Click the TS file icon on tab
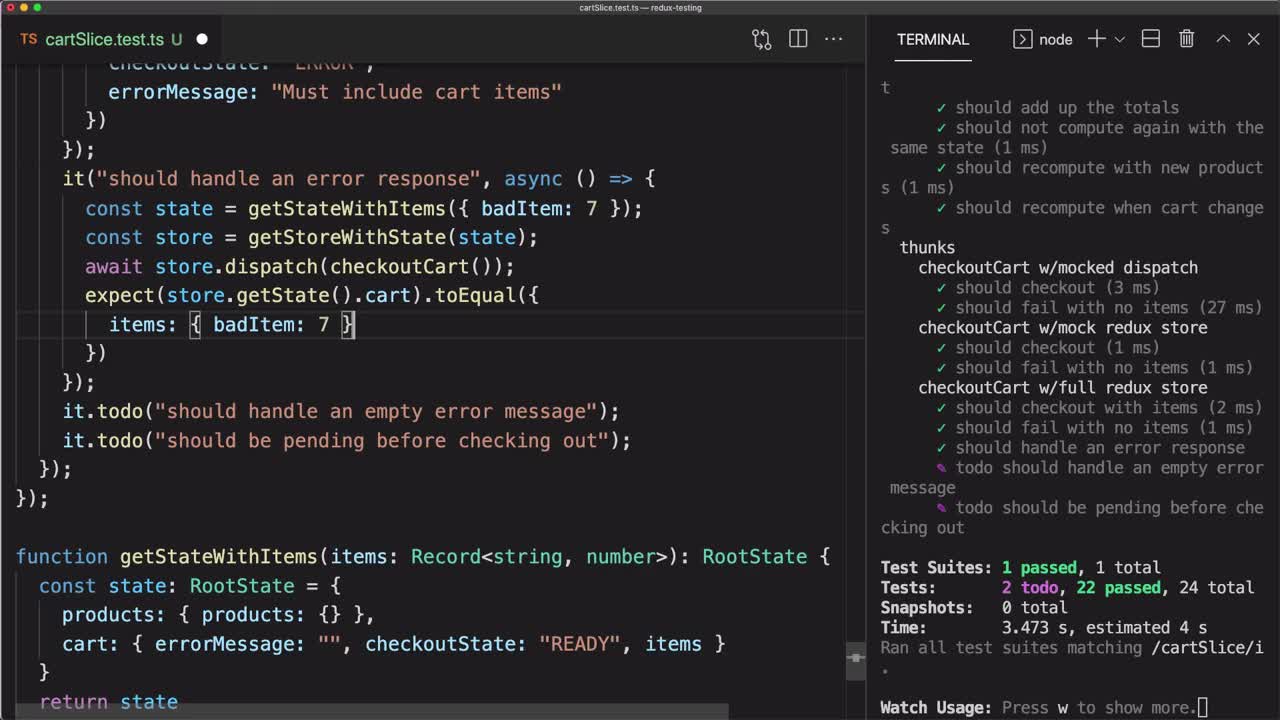1280x720 pixels. click(28, 39)
